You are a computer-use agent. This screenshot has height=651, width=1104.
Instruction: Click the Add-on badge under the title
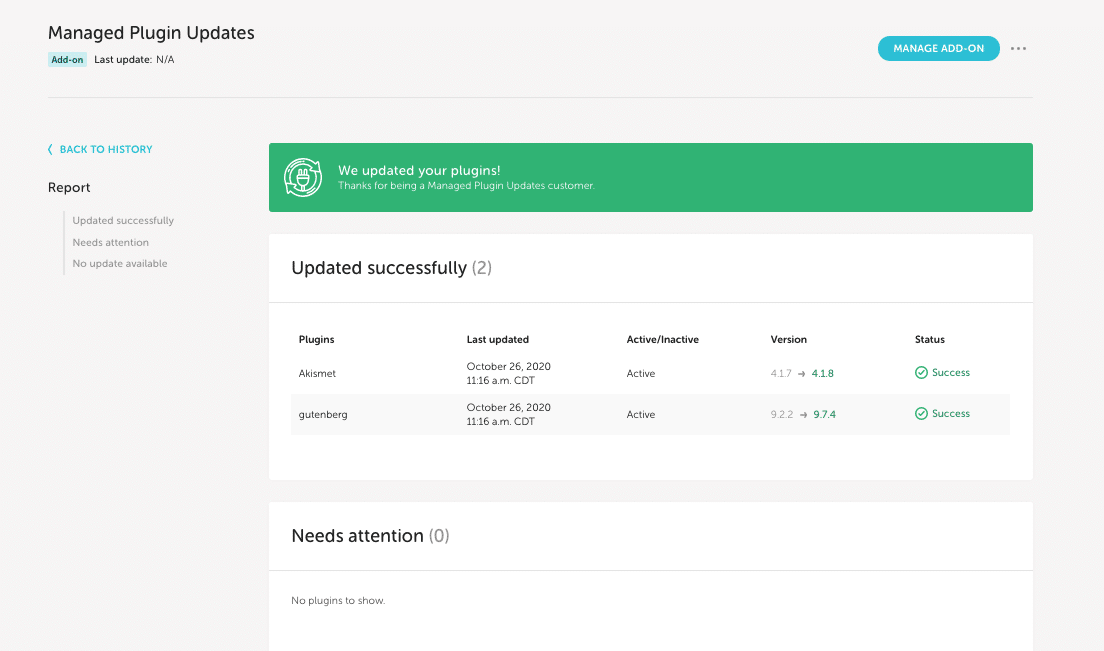coord(67,60)
